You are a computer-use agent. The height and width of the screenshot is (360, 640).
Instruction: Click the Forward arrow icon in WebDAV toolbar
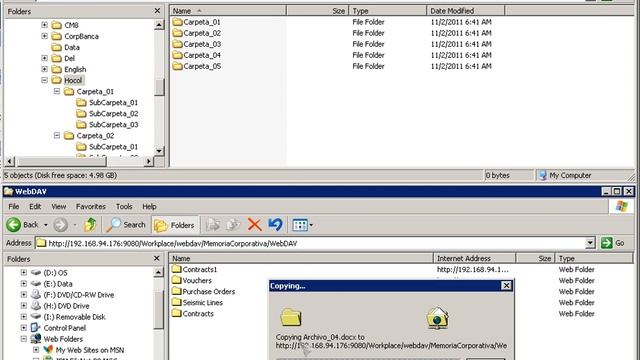tap(60, 224)
